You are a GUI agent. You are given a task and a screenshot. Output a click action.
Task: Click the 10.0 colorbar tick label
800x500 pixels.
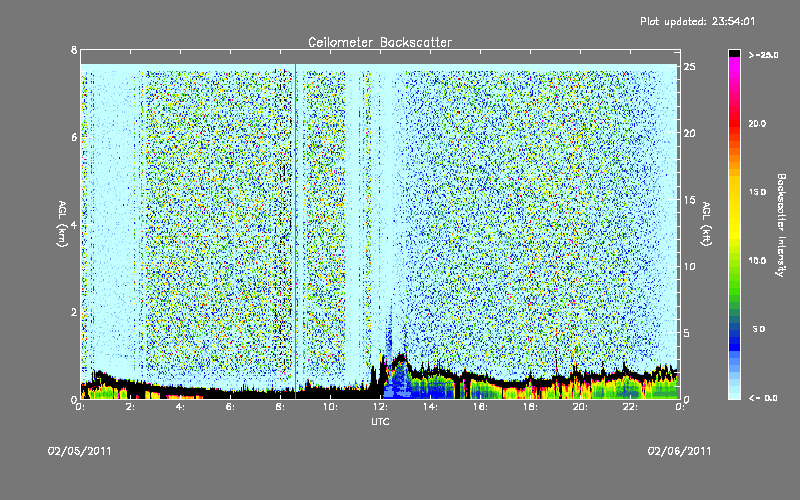coord(757,261)
